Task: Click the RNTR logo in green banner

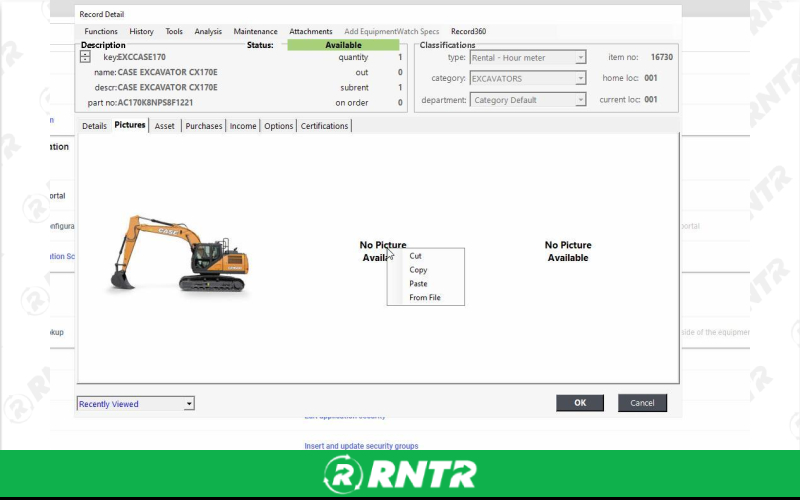Action: (400, 474)
